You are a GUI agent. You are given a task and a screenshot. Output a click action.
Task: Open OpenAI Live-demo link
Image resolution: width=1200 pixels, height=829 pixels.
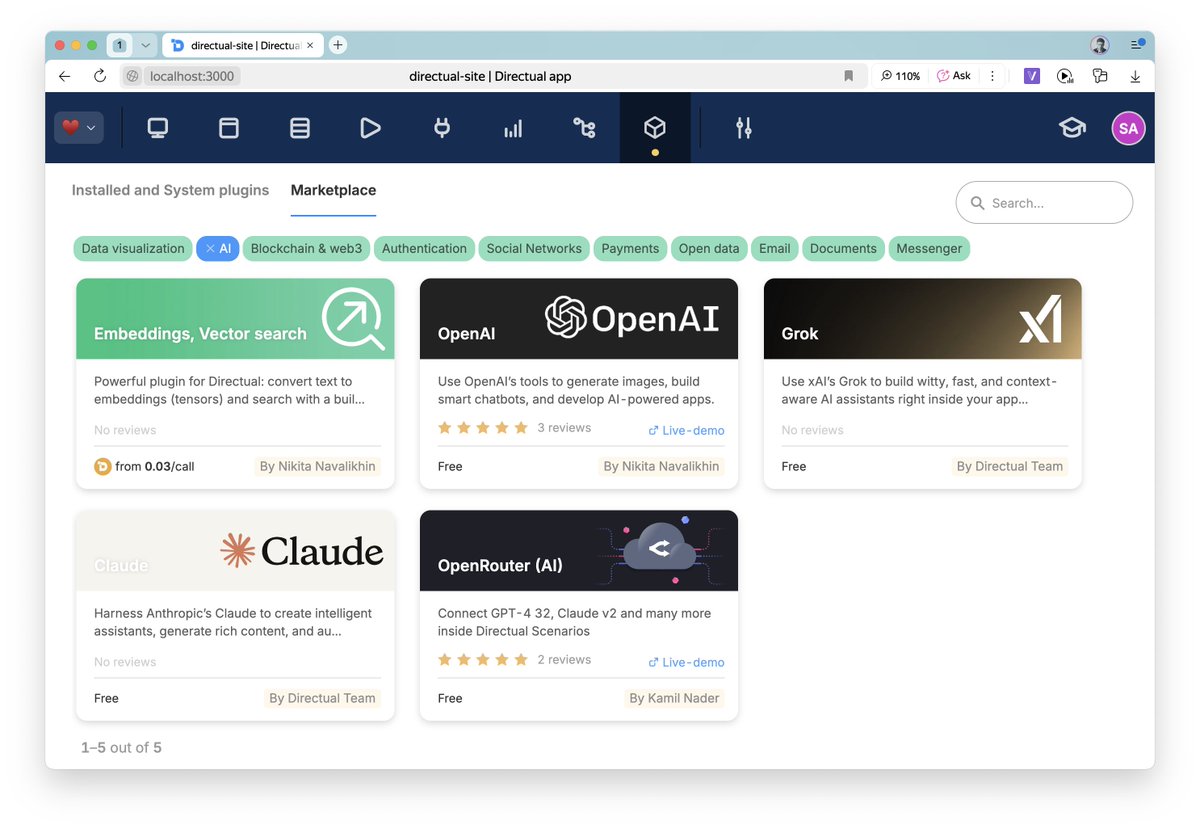pos(687,430)
